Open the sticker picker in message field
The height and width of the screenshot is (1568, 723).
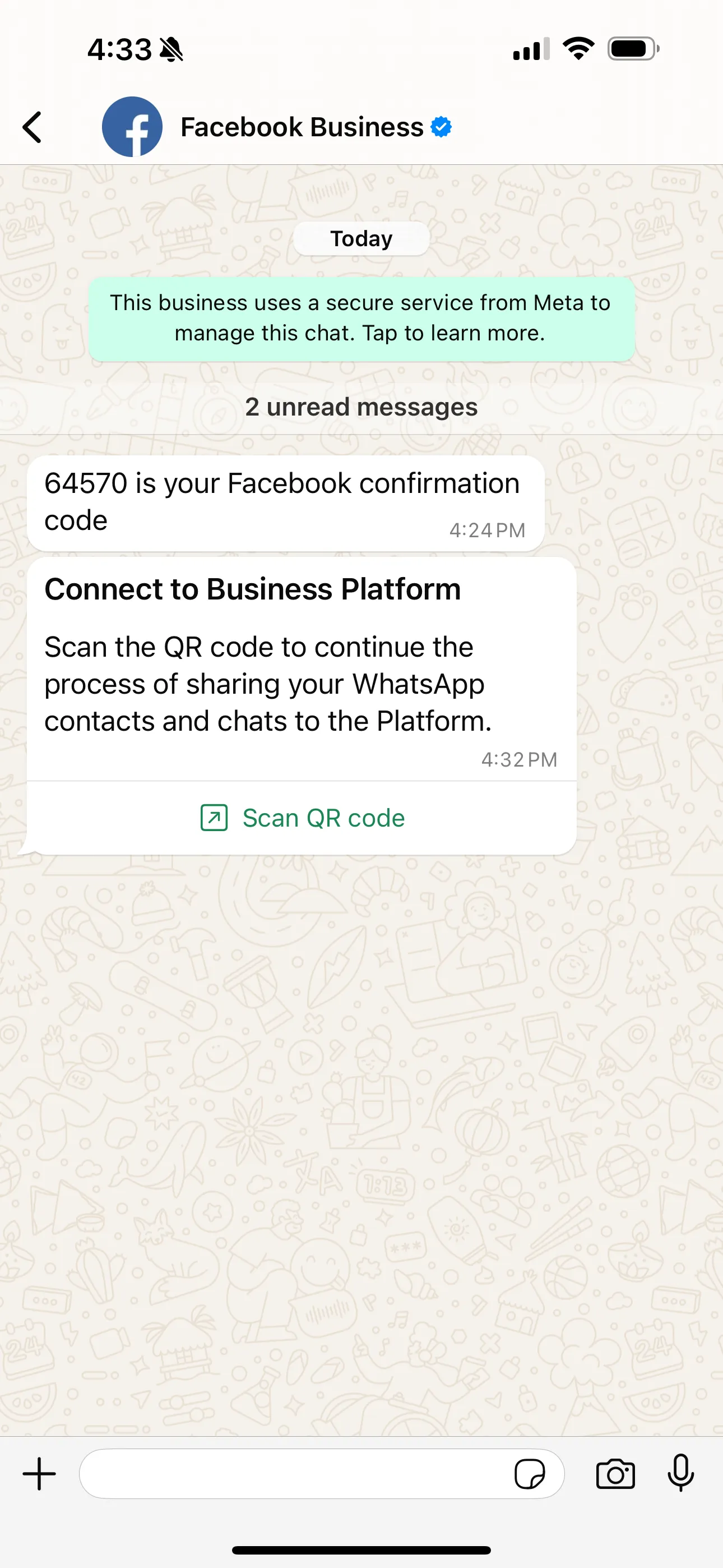(530, 1474)
